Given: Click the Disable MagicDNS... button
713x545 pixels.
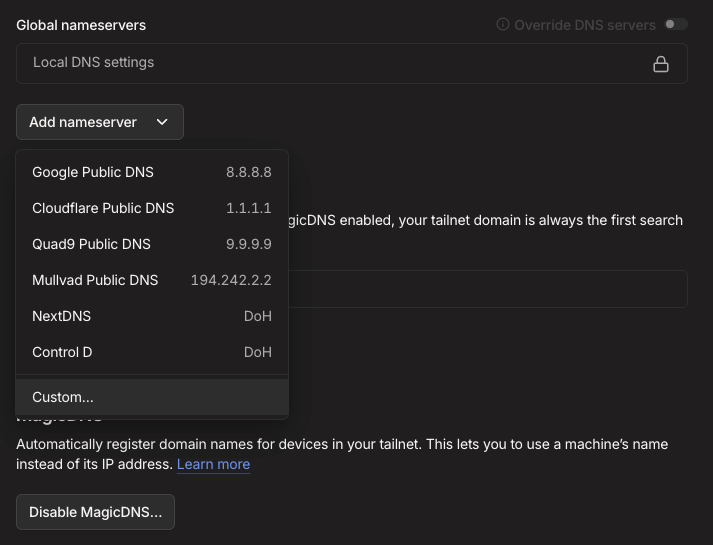Looking at the screenshot, I should tap(95, 512).
